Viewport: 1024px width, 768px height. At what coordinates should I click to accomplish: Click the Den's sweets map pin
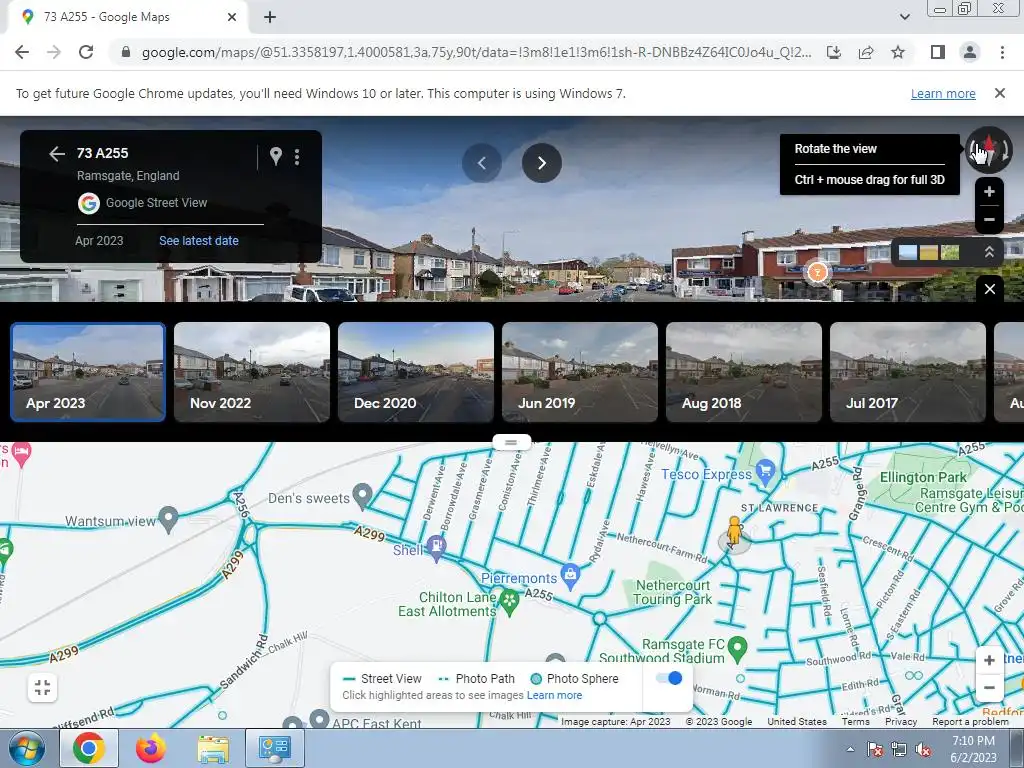click(362, 496)
